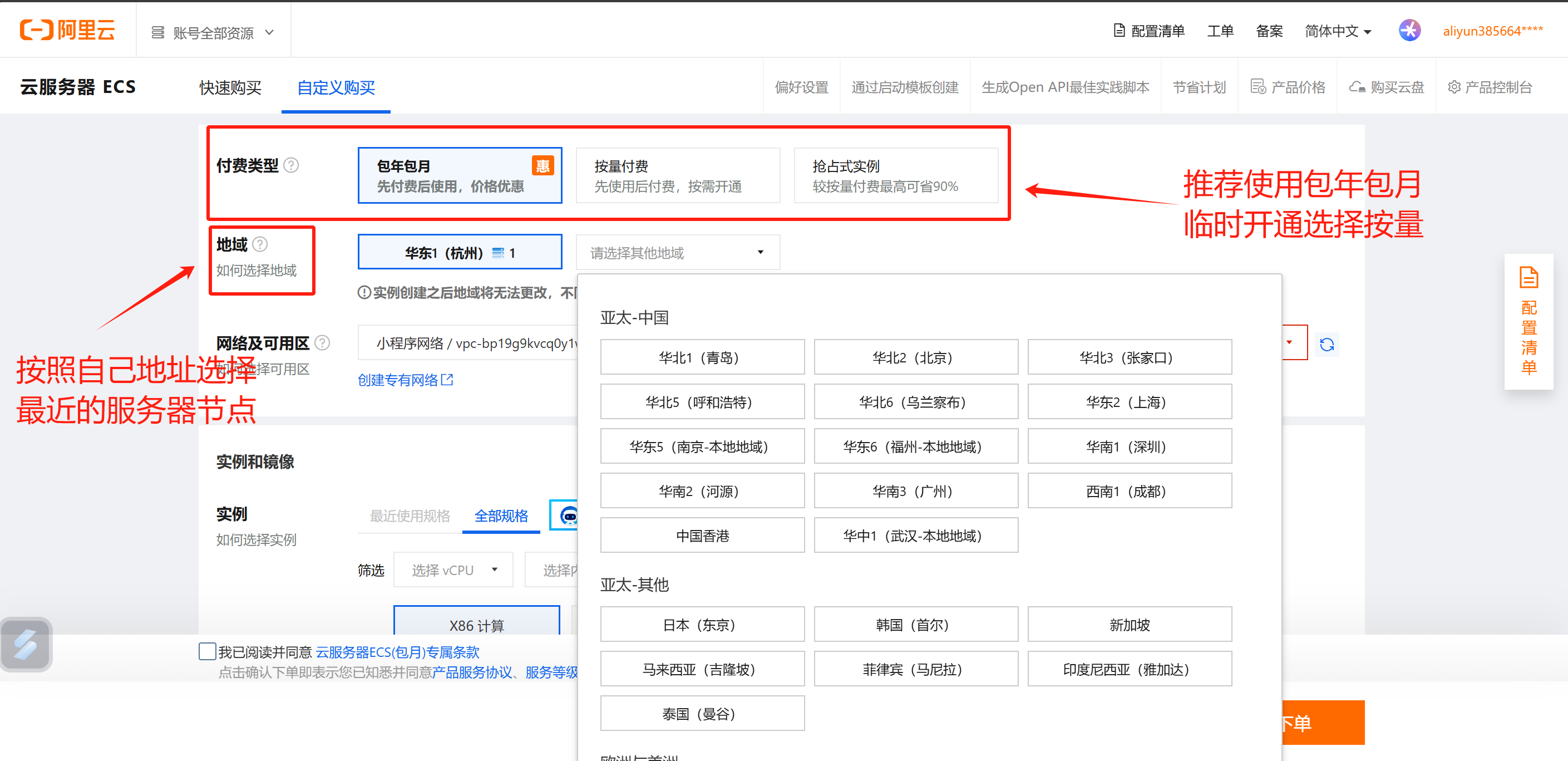Image resolution: width=1568 pixels, height=761 pixels.
Task: Switch to the 全部规格 tab
Action: (501, 516)
